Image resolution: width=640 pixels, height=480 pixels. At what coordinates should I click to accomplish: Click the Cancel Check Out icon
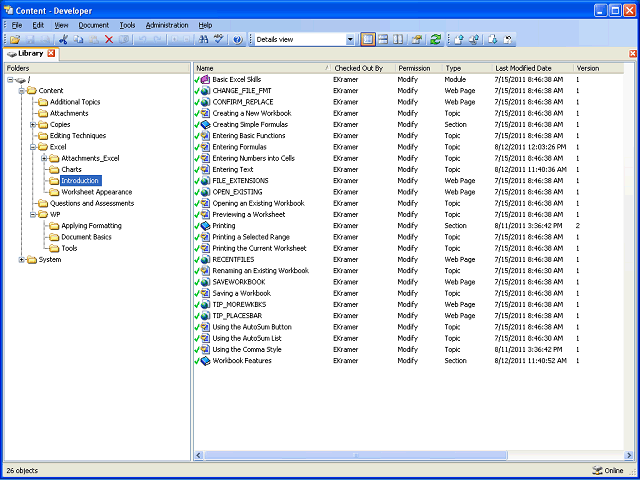(508, 40)
